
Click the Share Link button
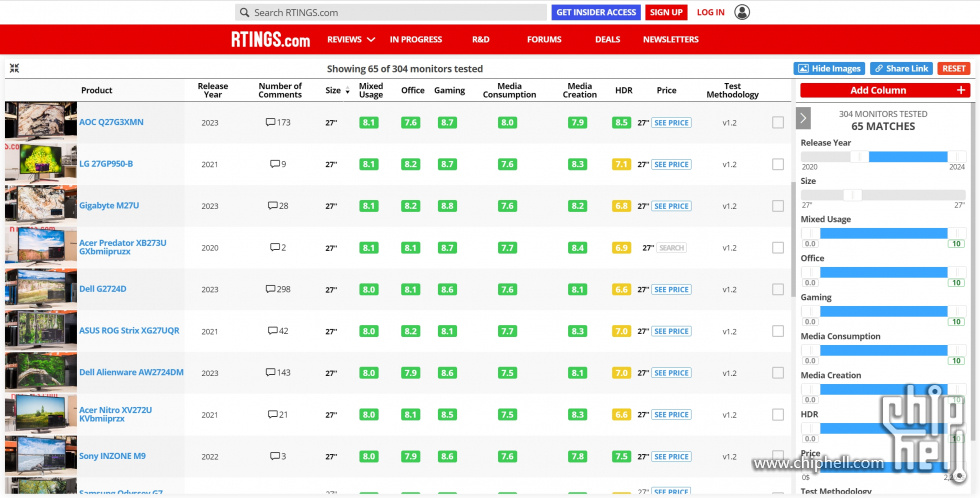901,69
